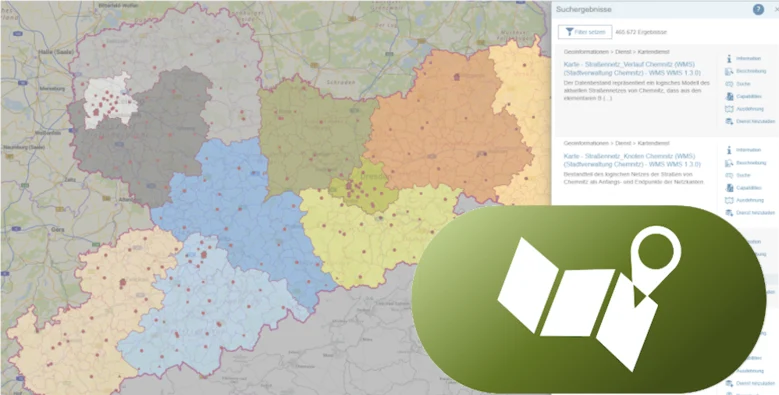The width and height of the screenshot is (779, 395).
Task: Click the Gera map label
Action: pyautogui.click(x=57, y=230)
